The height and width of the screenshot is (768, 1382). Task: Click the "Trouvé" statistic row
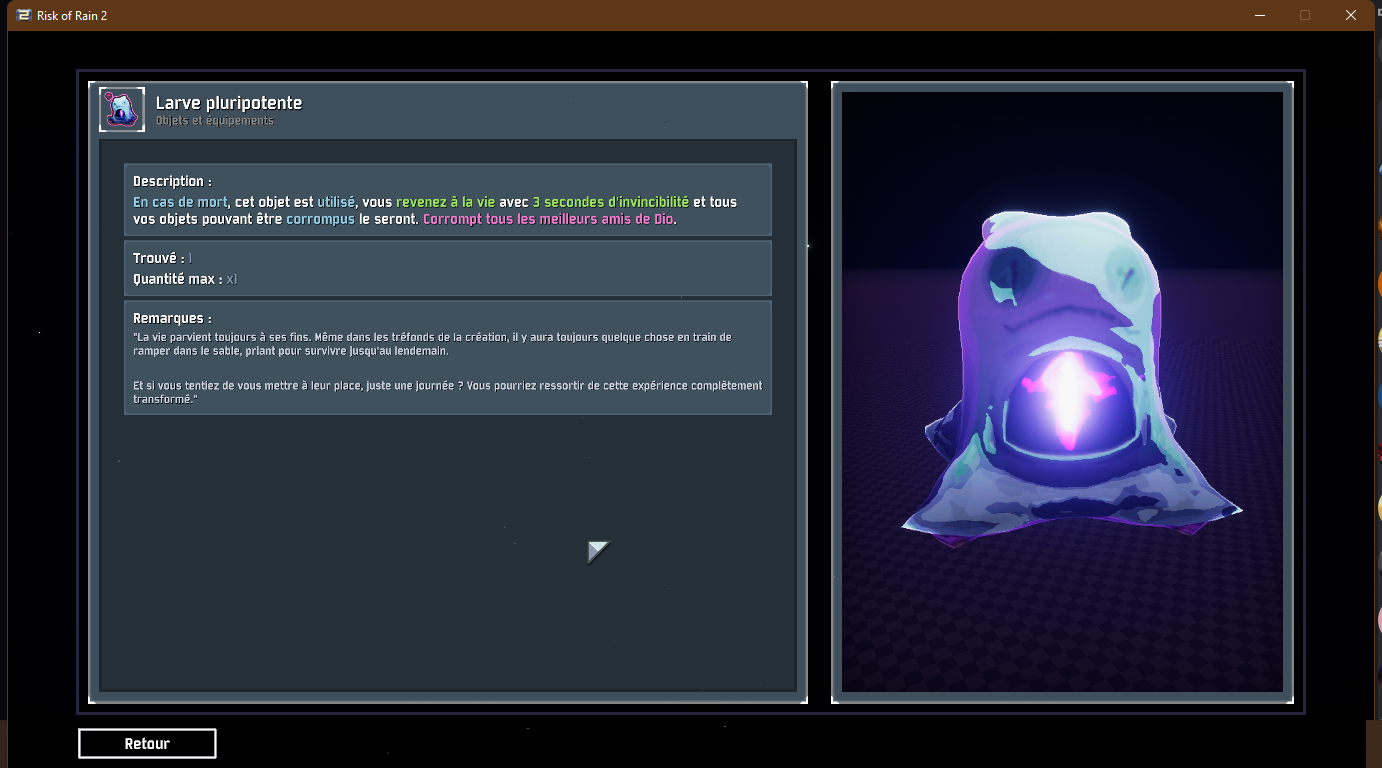[162, 259]
